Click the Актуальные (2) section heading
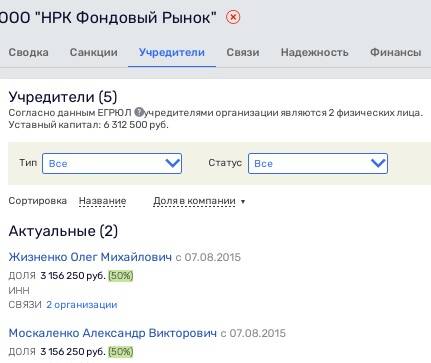 (63, 231)
